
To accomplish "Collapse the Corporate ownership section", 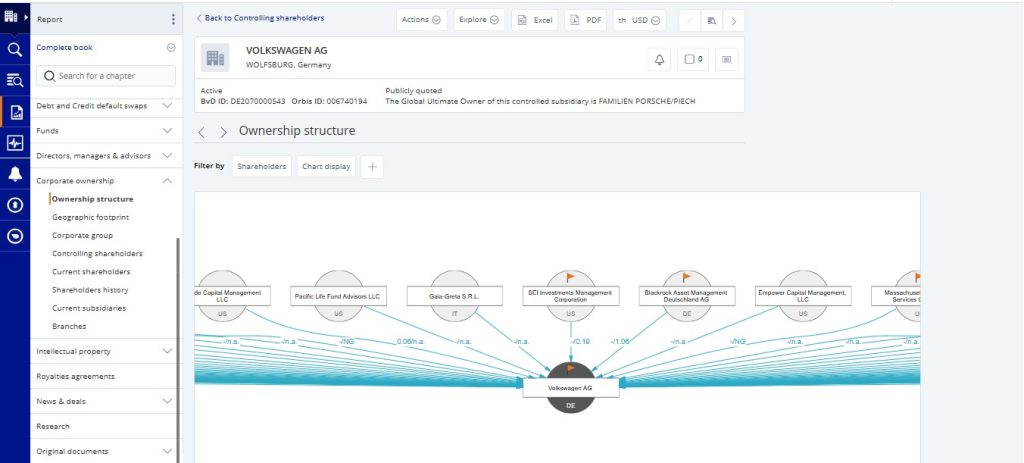I will (168, 181).
